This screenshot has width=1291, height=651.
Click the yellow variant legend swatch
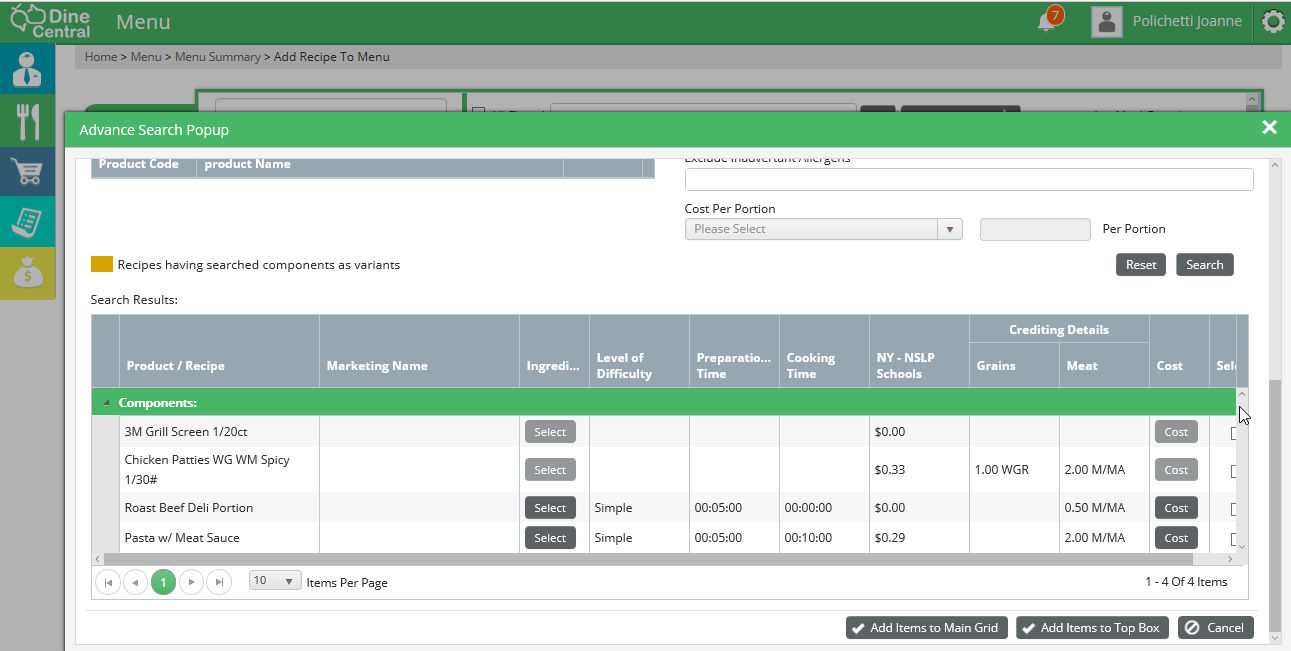(102, 265)
